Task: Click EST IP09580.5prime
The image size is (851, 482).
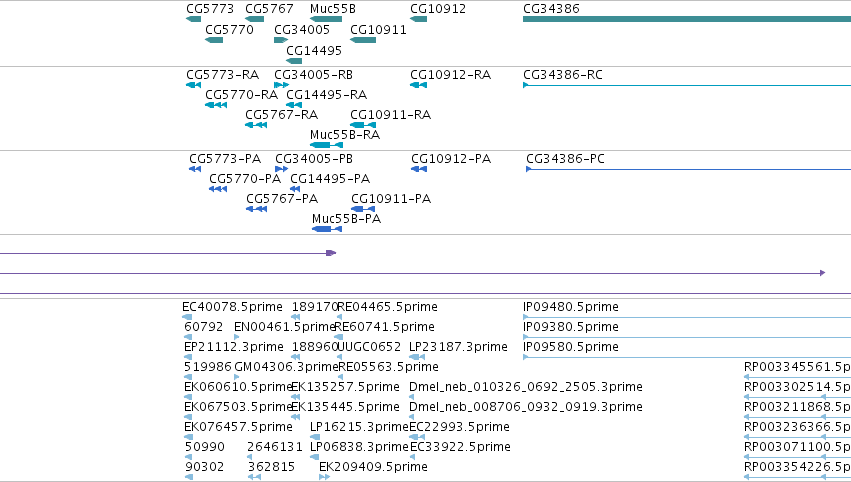Action: 570,347
